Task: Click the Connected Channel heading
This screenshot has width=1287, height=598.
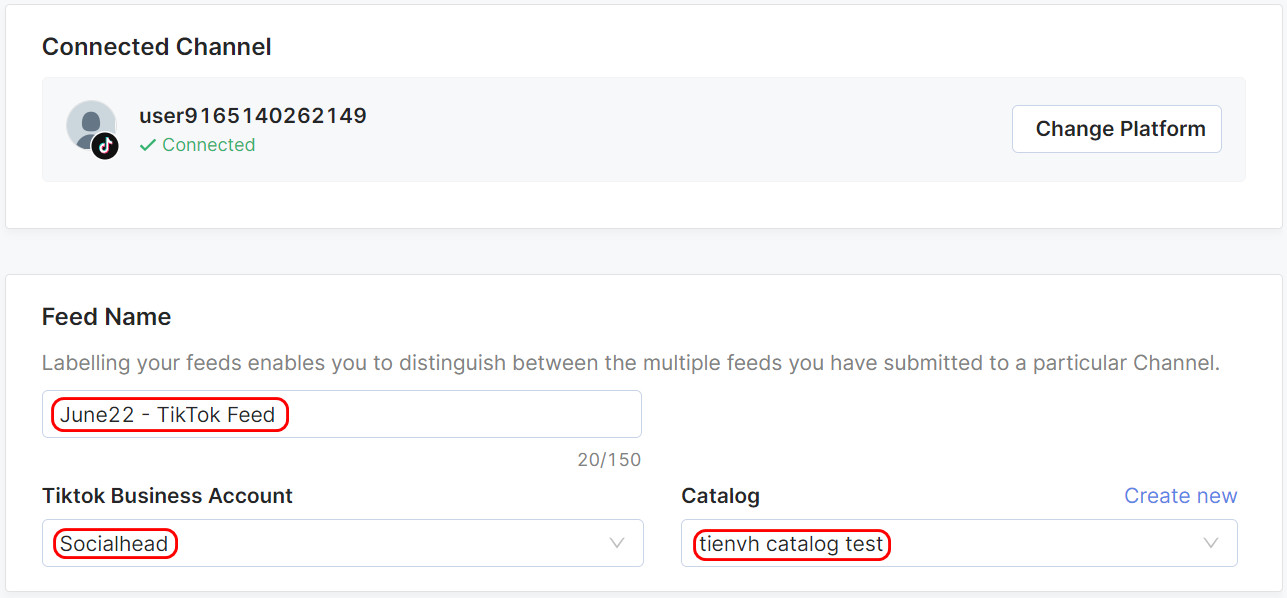Action: pyautogui.click(x=157, y=47)
